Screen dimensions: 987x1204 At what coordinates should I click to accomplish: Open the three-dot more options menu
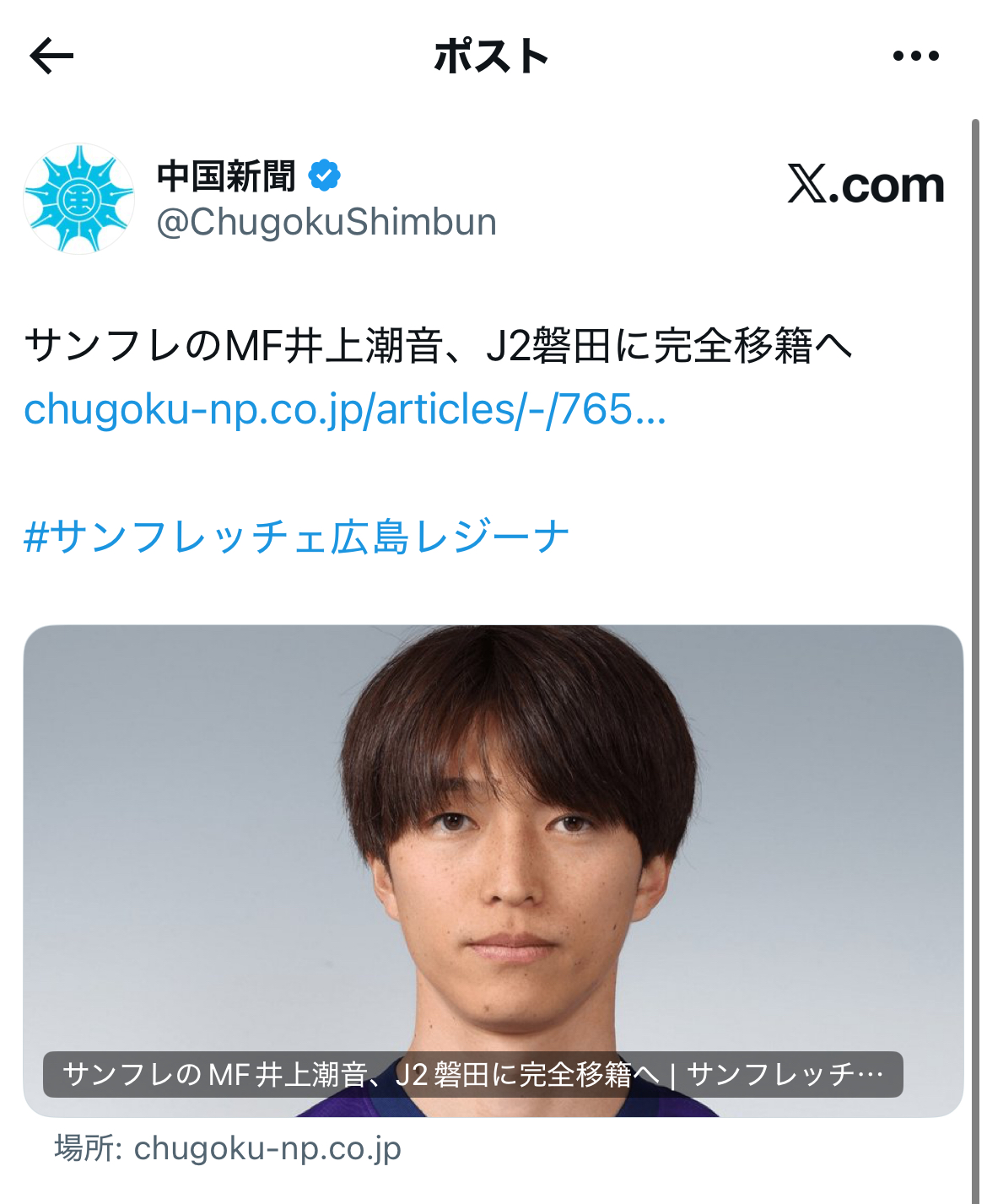(915, 57)
